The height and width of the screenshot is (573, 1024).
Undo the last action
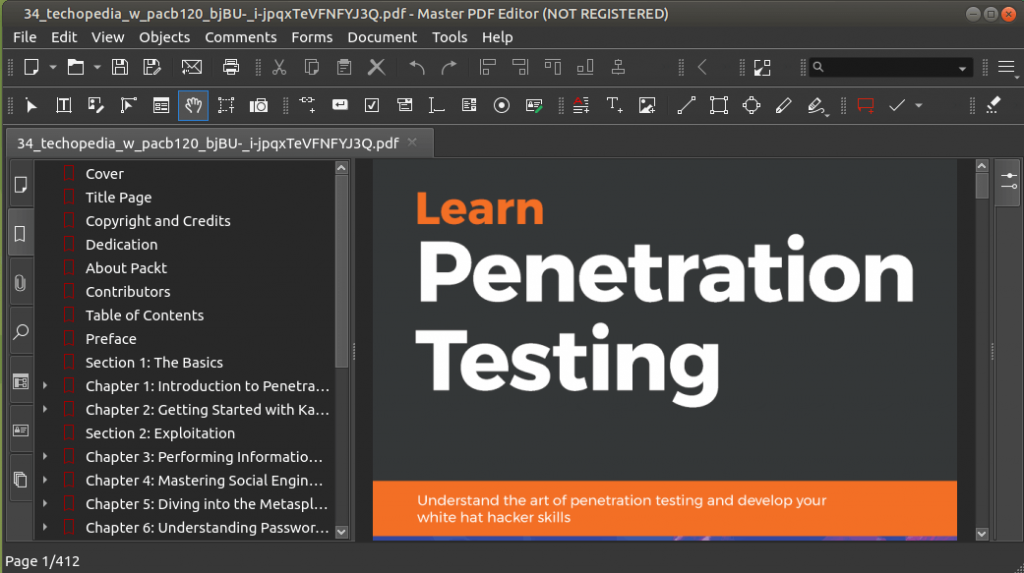pyautogui.click(x=417, y=67)
